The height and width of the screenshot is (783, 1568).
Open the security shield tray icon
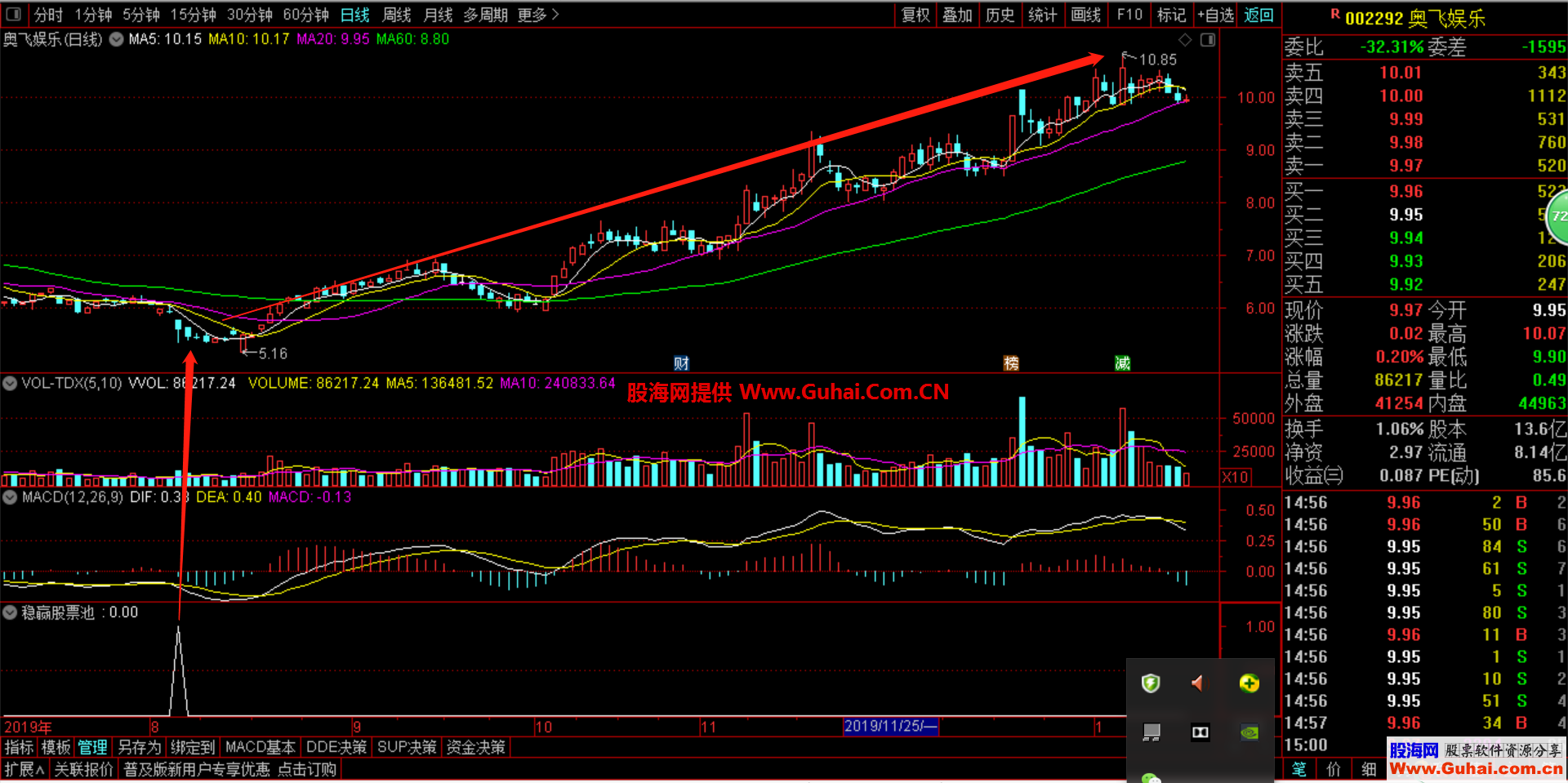point(1151,683)
